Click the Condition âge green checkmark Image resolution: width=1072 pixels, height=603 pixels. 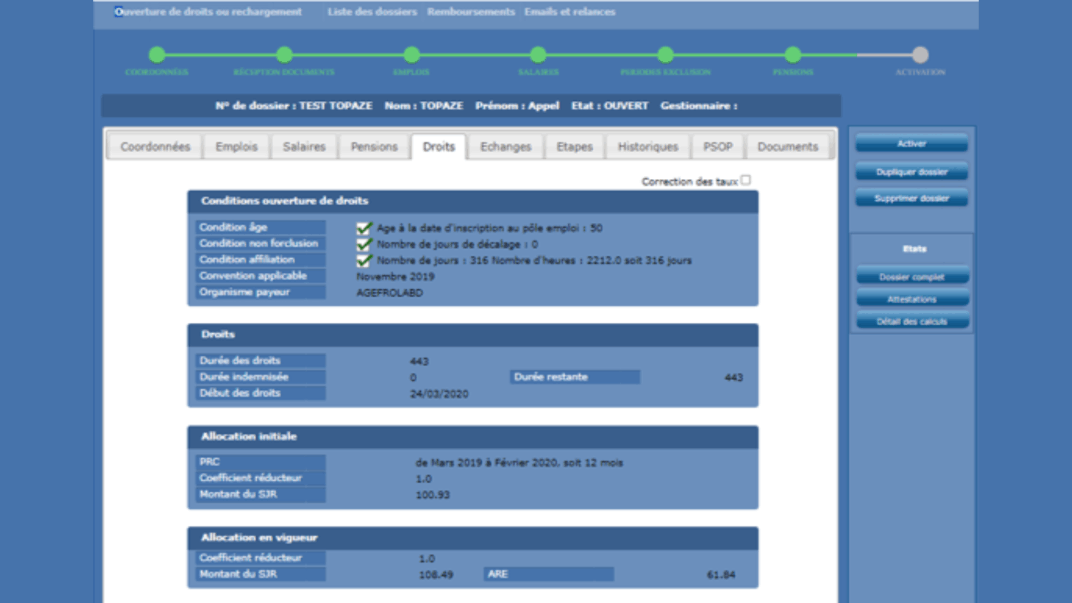pos(364,228)
